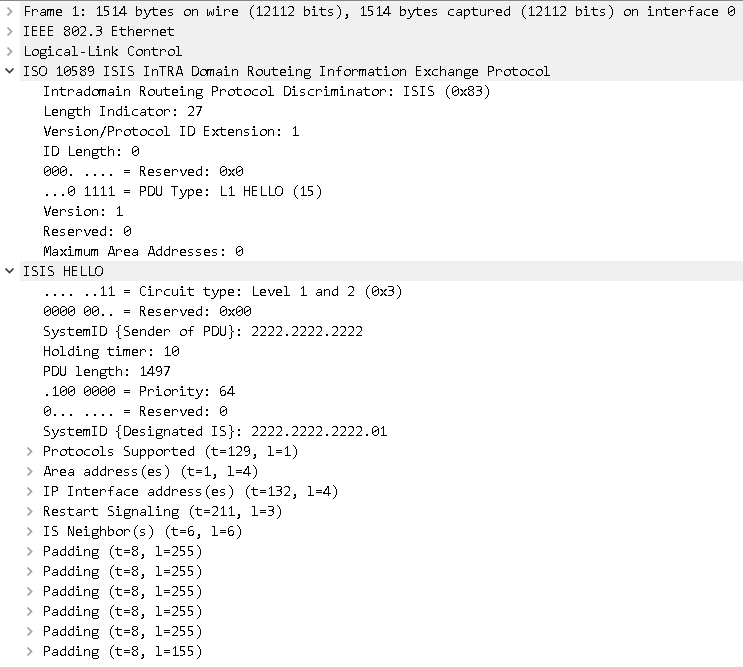Expand the Restart Signaling TLV
The width and height of the screenshot is (743, 667).
[x=30, y=511]
